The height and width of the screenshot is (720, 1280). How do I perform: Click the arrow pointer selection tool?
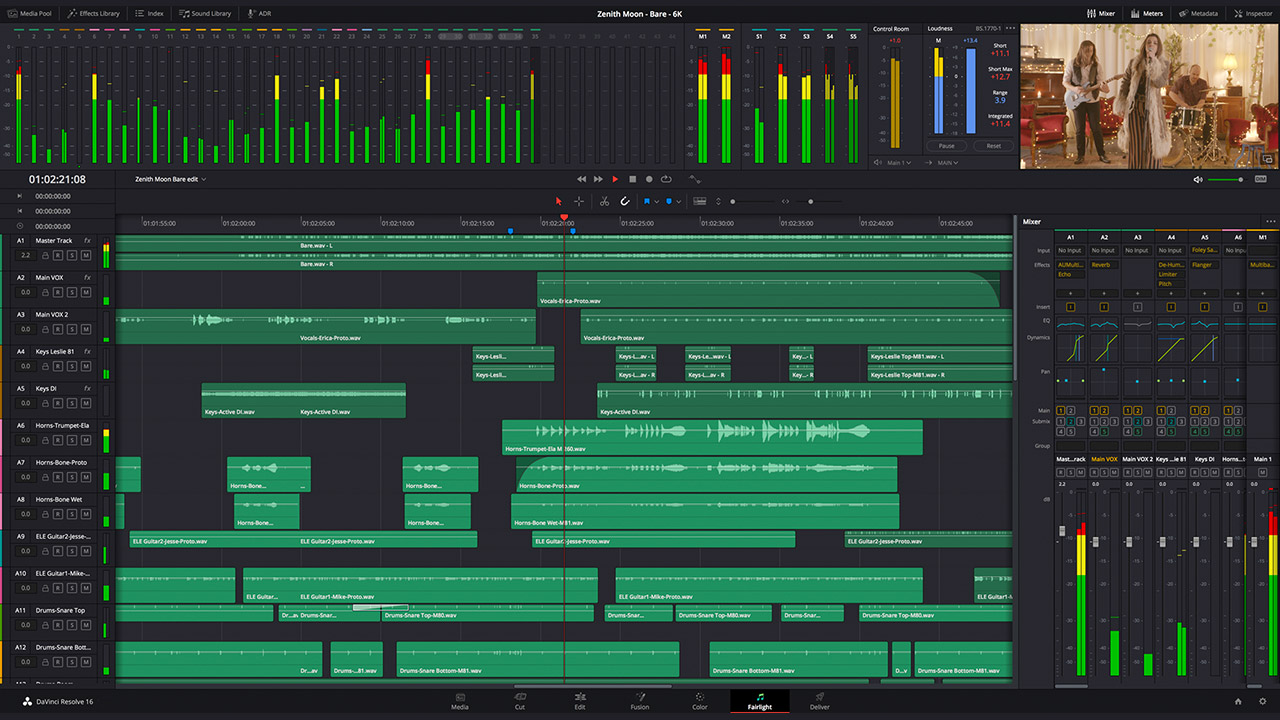click(x=559, y=201)
